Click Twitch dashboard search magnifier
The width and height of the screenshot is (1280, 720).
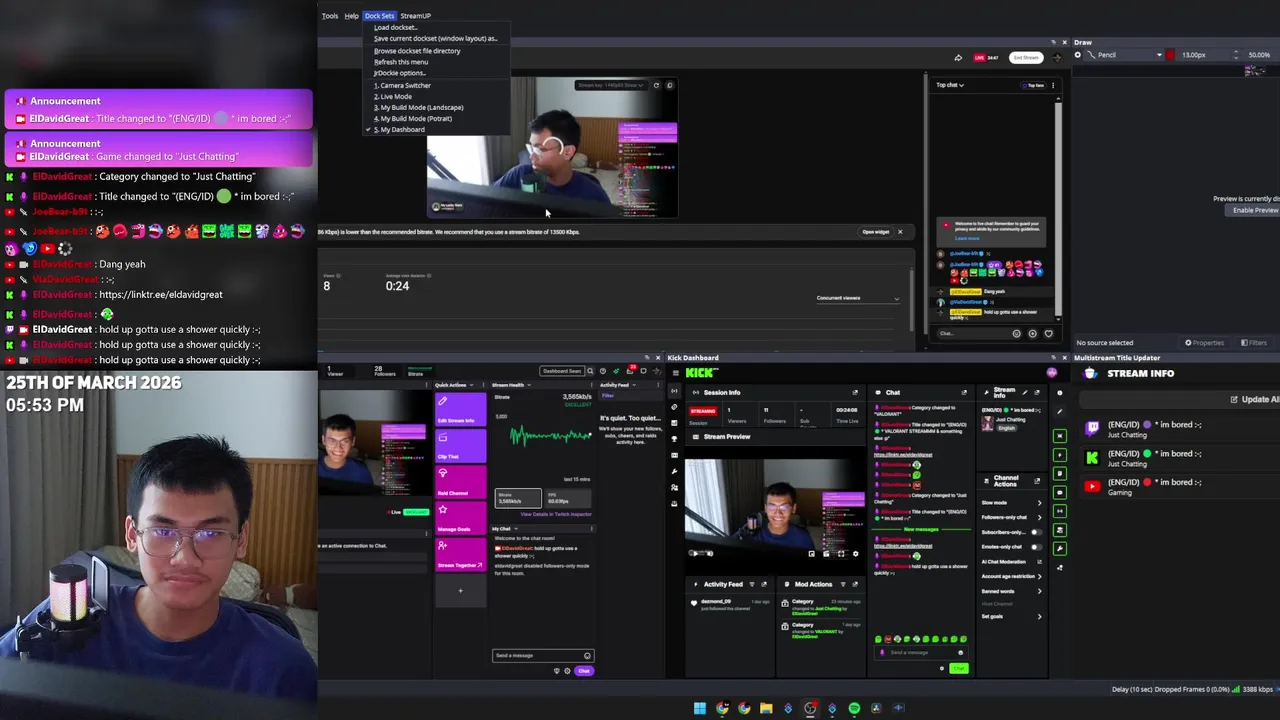pyautogui.click(x=590, y=371)
